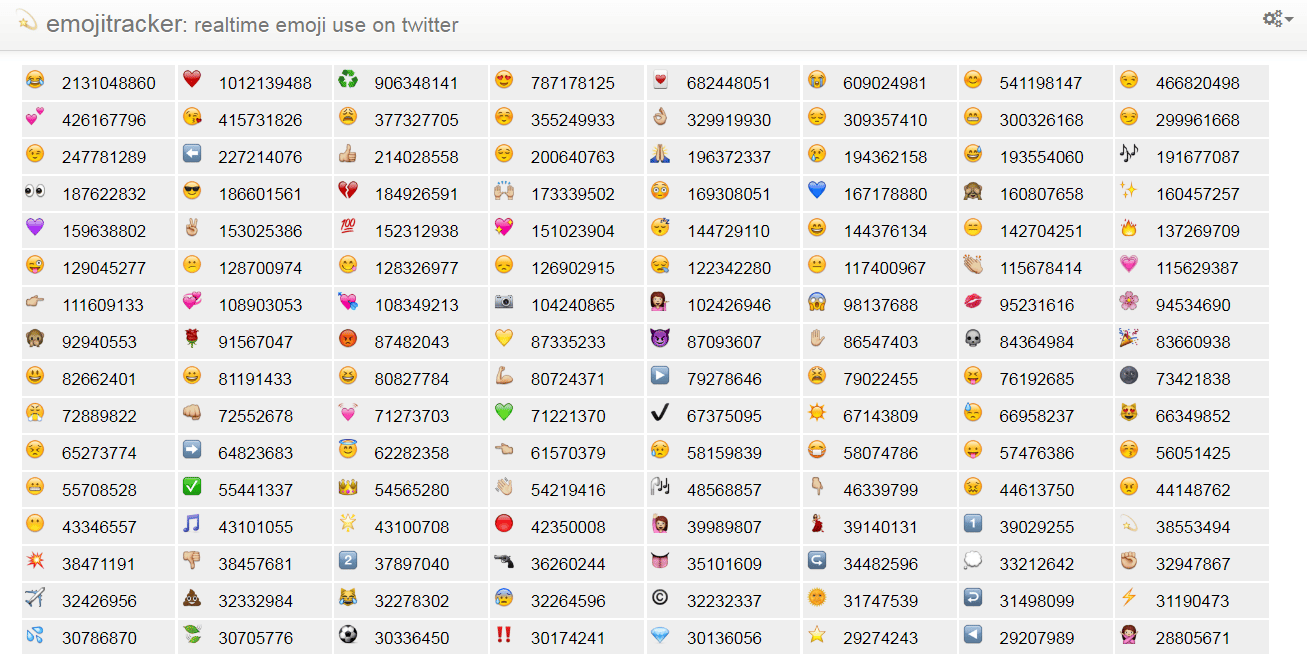Select the pistol emoji
This screenshot has width=1307, height=654.
504,563
